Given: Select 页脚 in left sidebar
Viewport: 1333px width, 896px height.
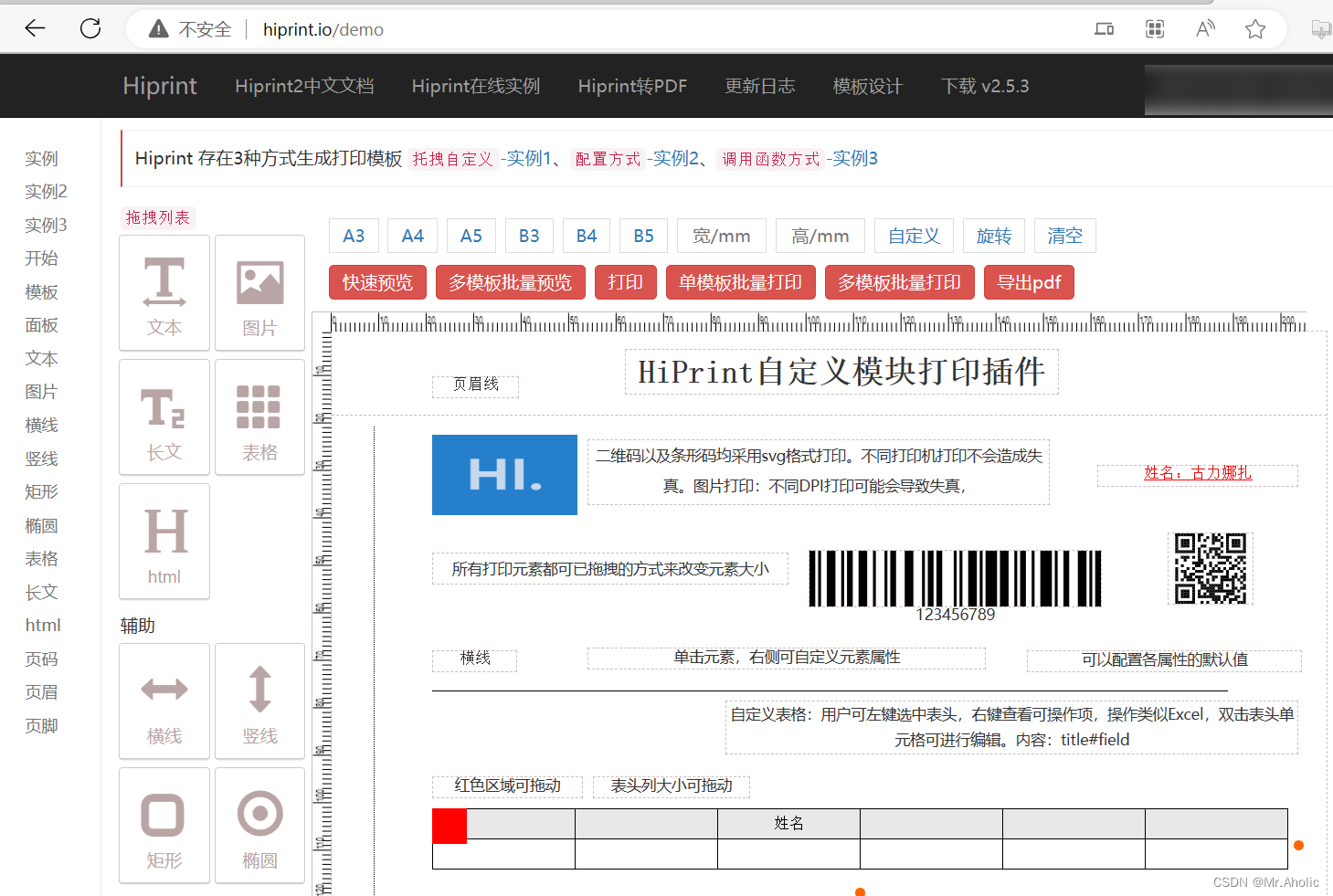Looking at the screenshot, I should click(x=41, y=725).
